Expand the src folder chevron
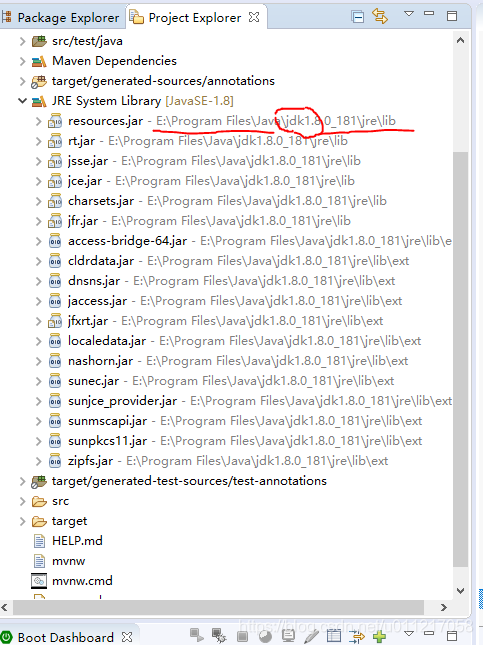The height and width of the screenshot is (645, 483). tap(23, 501)
